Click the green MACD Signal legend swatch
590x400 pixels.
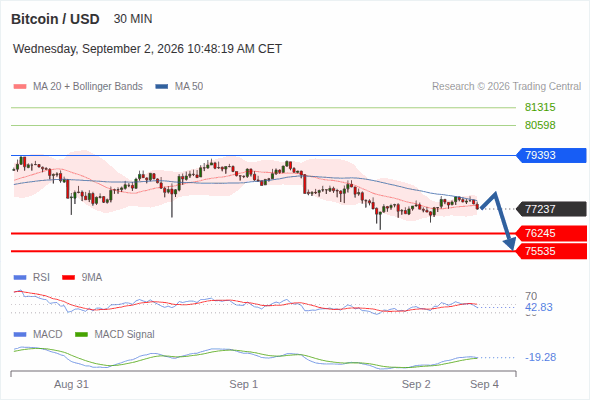81,335
